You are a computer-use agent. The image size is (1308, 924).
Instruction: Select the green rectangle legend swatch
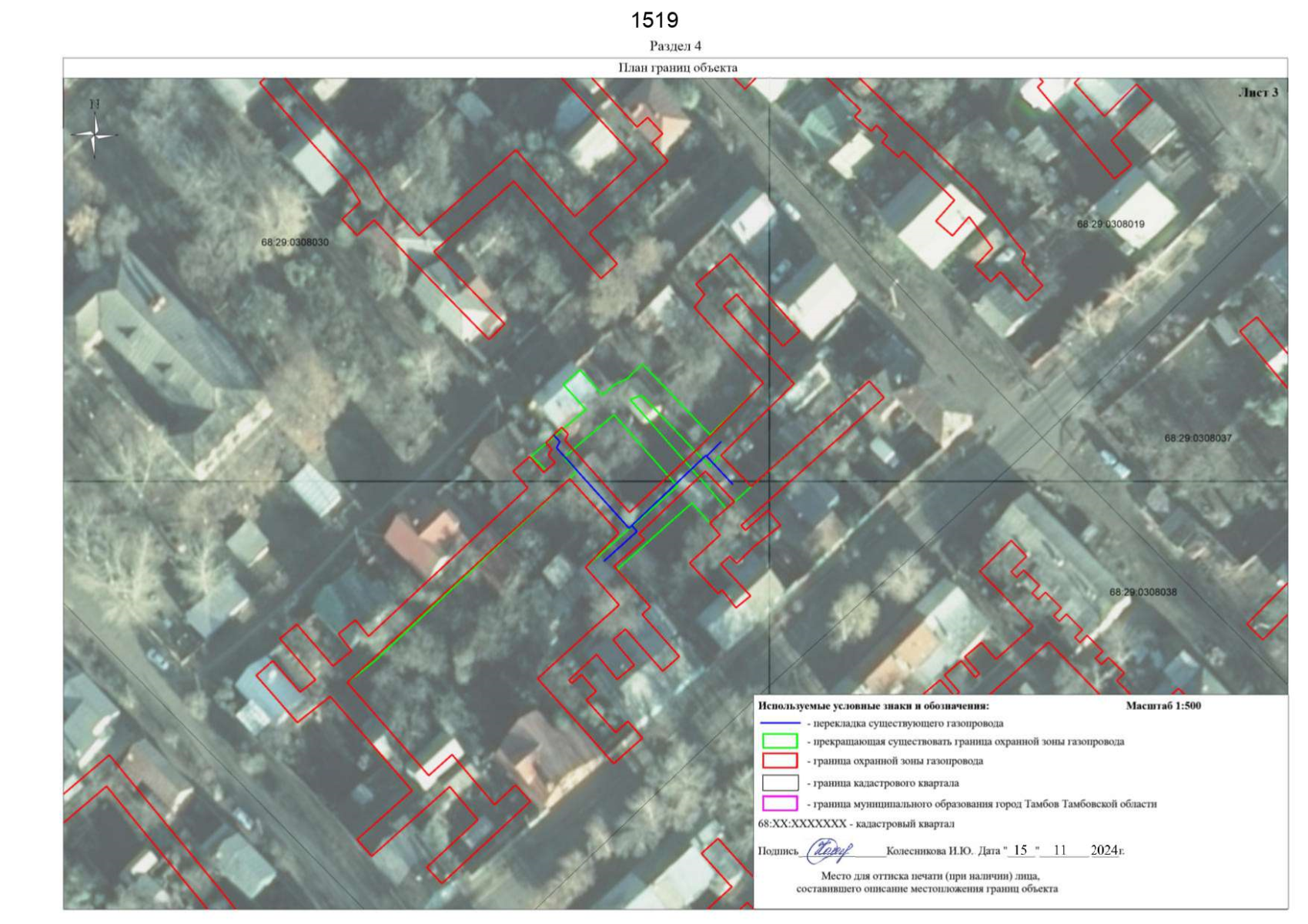coord(779,742)
